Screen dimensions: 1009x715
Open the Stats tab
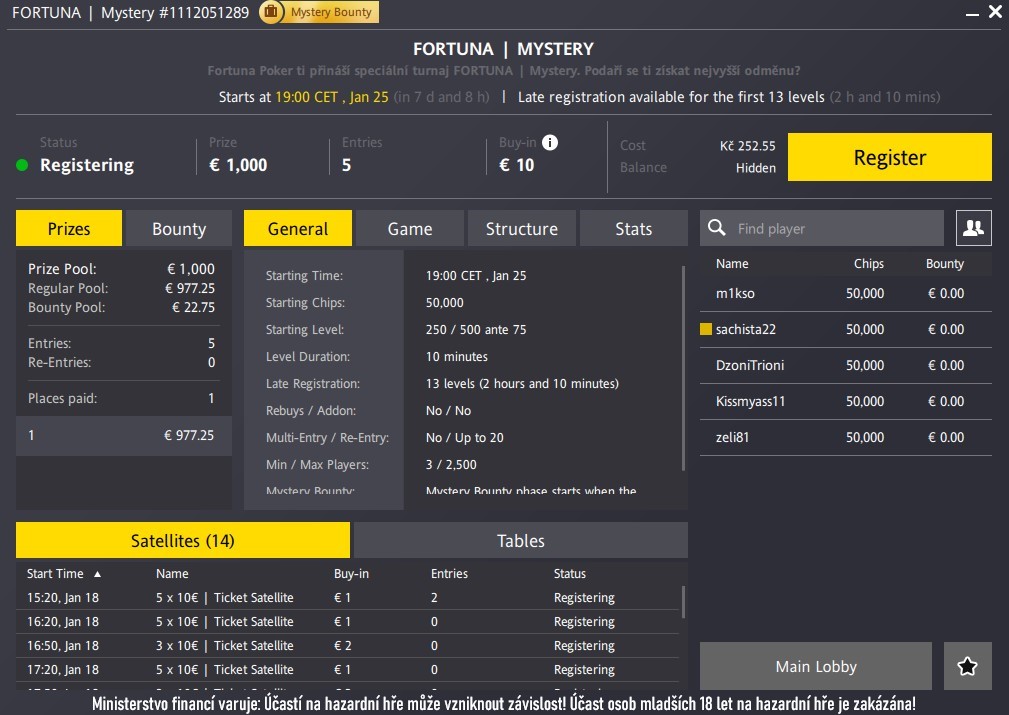pos(634,228)
